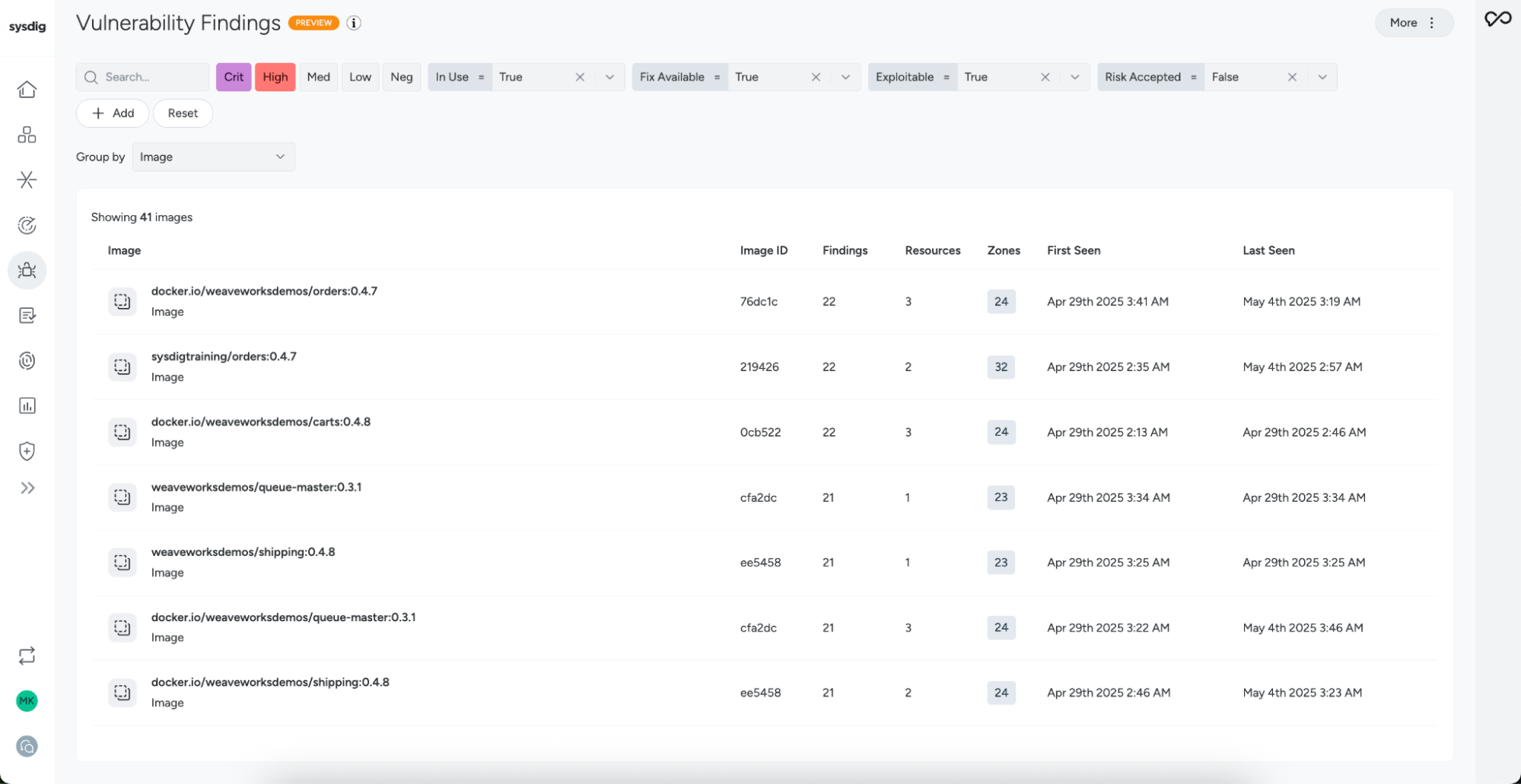Viewport: 1521px width, 784px height.
Task: Click the Findings column header
Action: point(845,251)
